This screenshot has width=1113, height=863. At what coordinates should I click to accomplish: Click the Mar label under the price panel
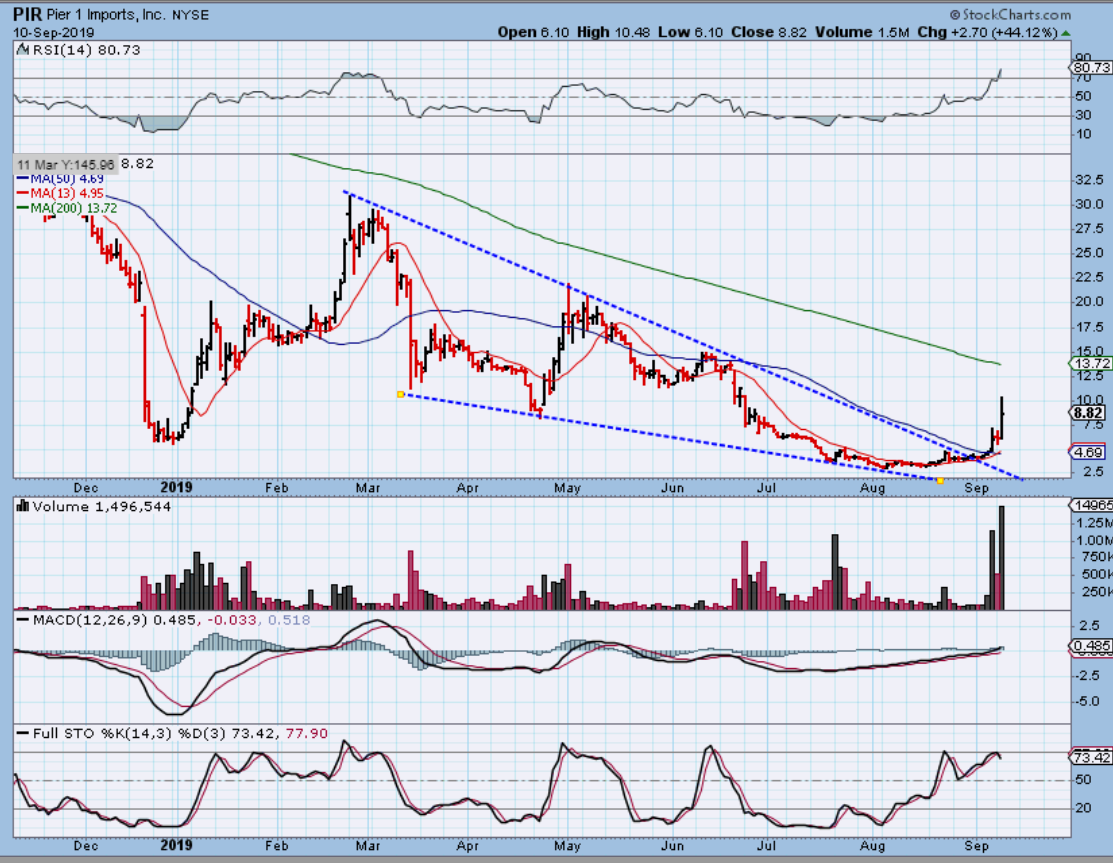pos(368,488)
